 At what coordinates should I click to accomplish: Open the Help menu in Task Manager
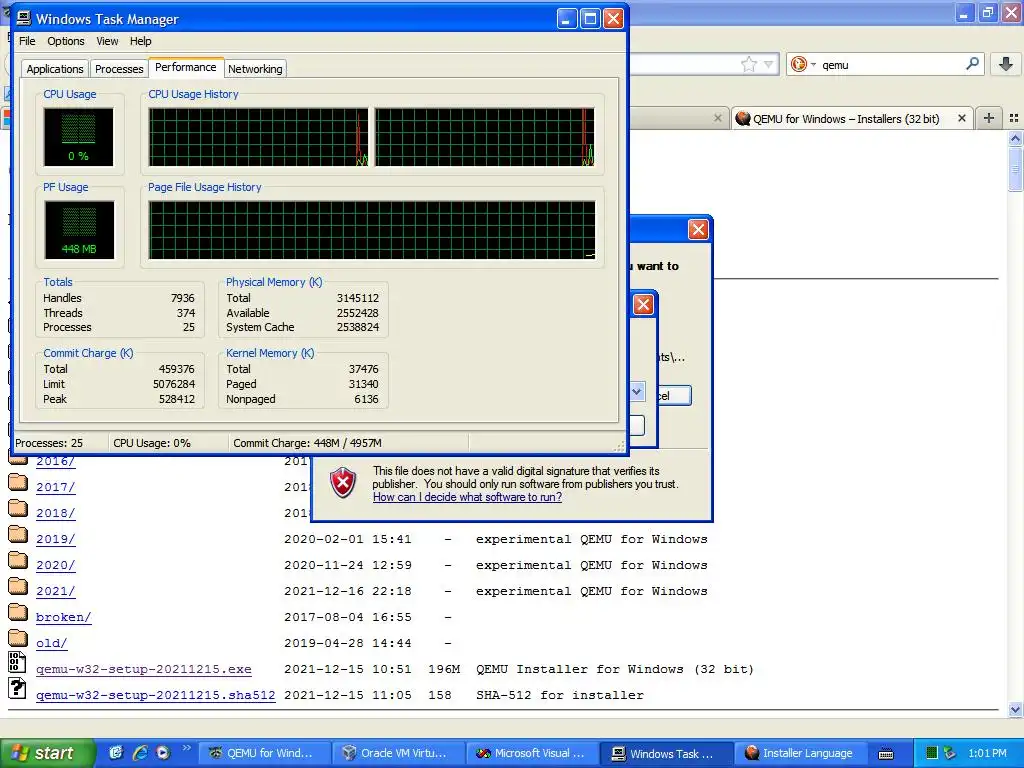[x=140, y=41]
